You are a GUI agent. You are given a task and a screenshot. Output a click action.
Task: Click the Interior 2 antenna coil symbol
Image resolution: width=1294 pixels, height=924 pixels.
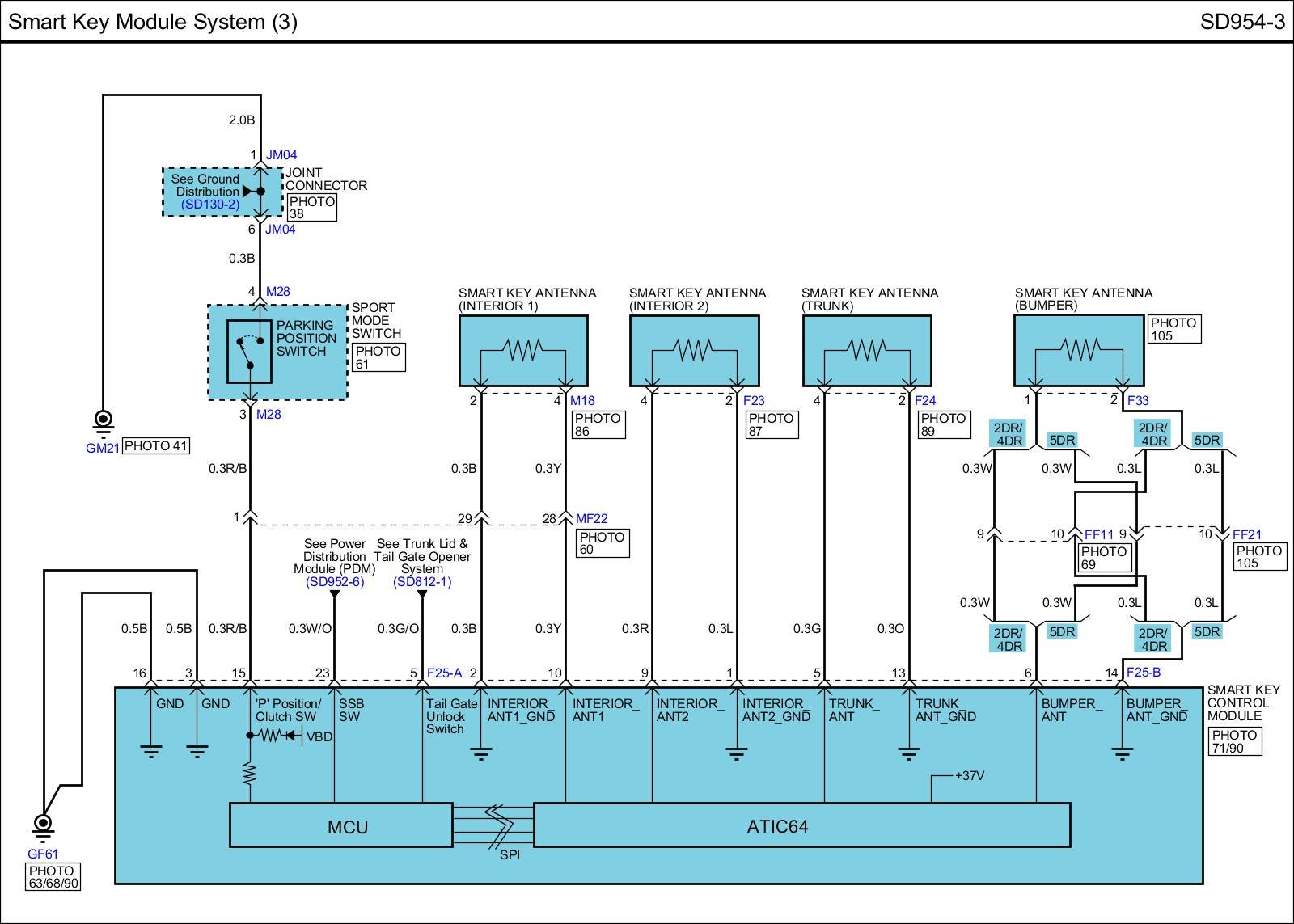(x=694, y=350)
